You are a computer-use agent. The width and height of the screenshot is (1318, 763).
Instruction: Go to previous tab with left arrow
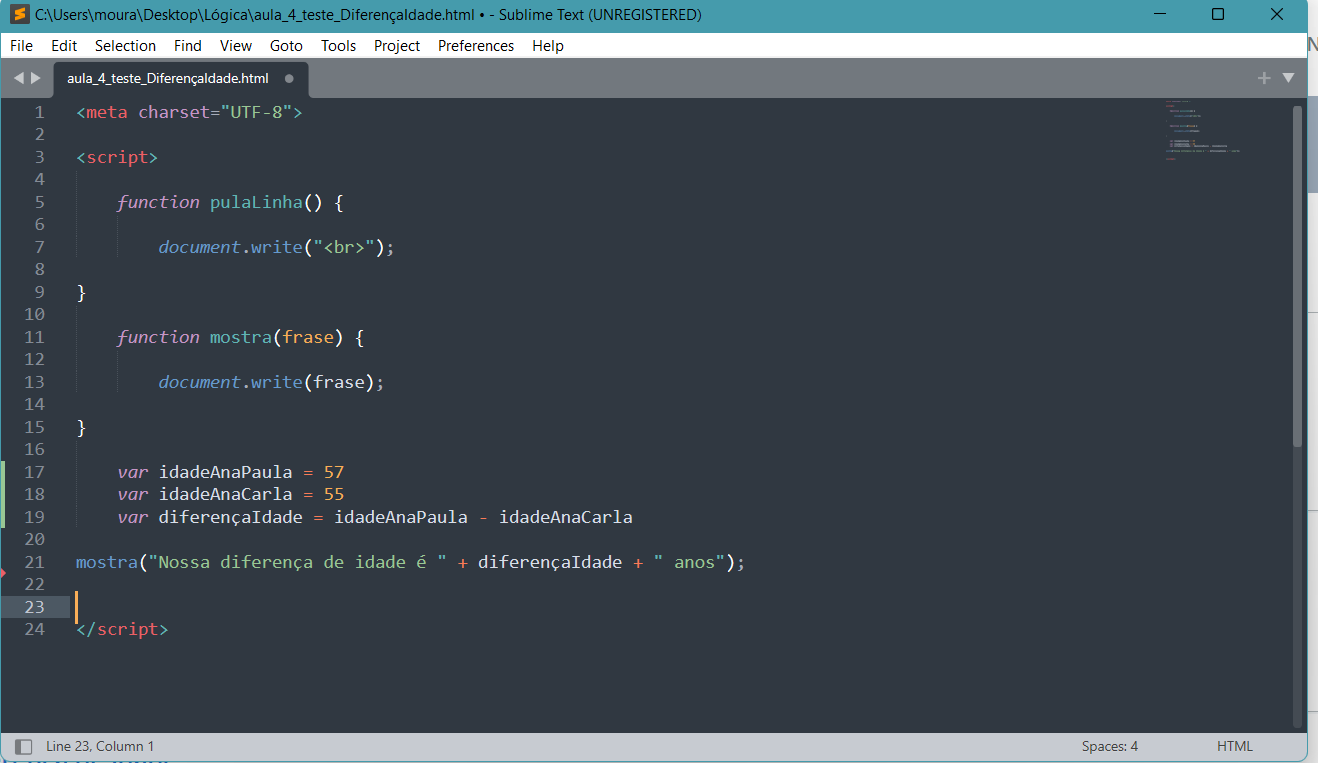tap(18, 78)
